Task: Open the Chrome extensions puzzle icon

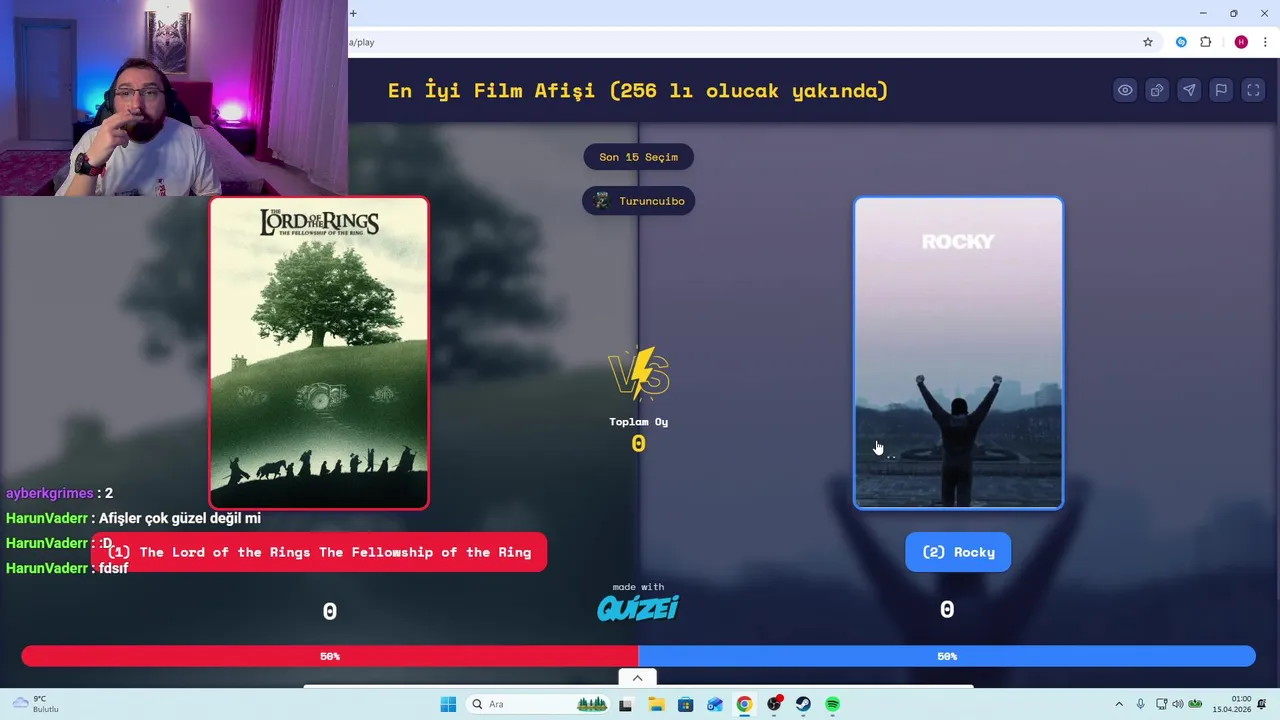Action: point(1205,42)
